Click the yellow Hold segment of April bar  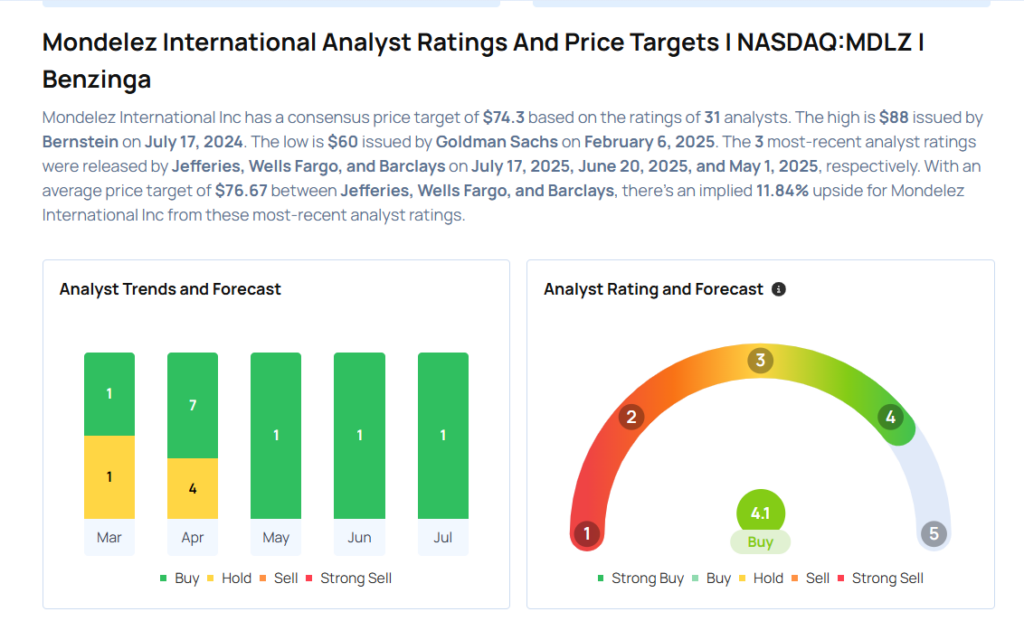193,488
